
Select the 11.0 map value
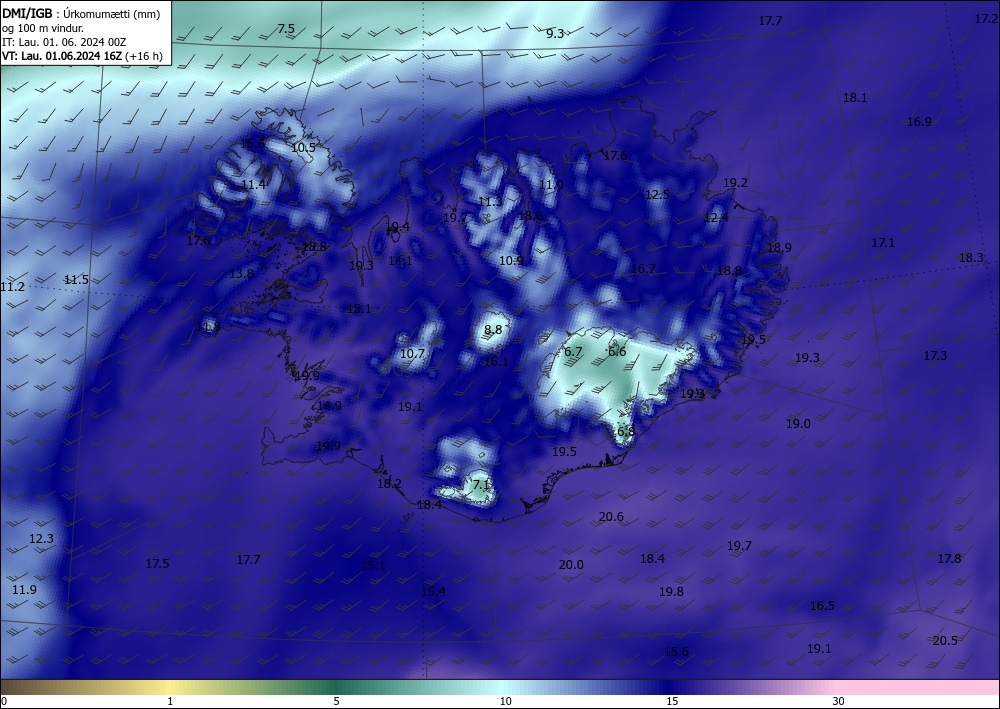pos(551,185)
